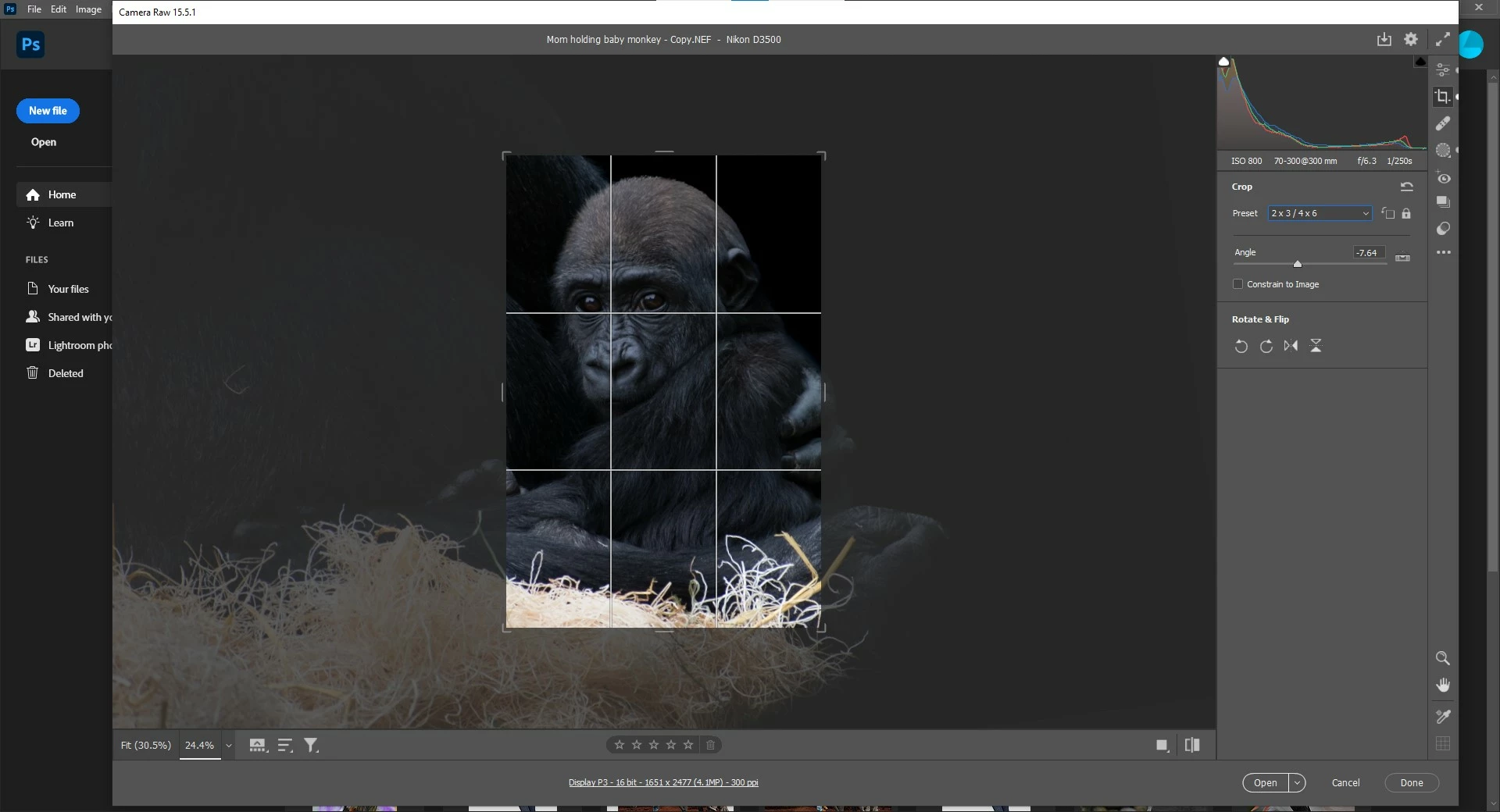Select the Zoom magnifier tool
The height and width of the screenshot is (812, 1500).
pos(1443,658)
